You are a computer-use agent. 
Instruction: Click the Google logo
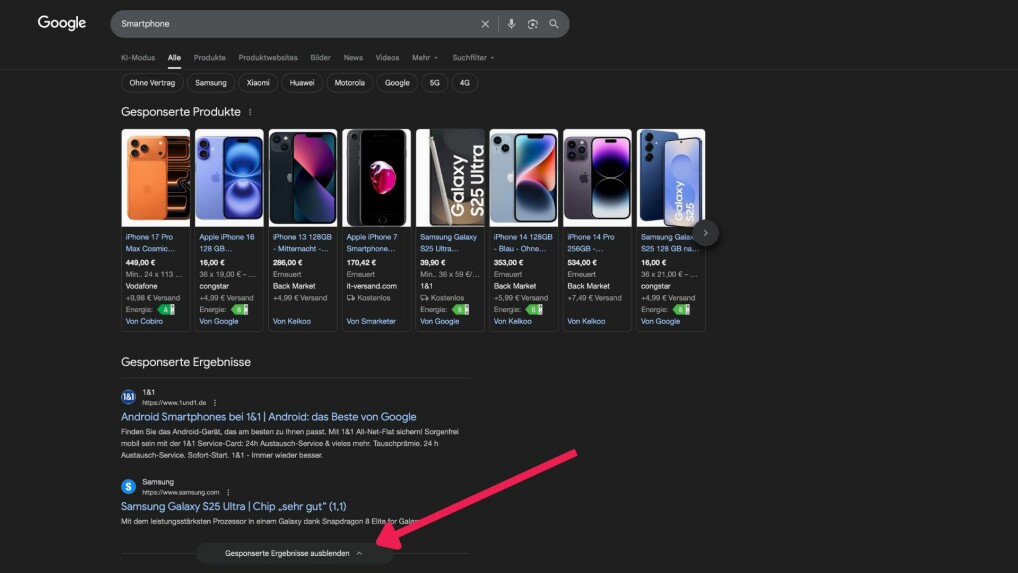click(x=62, y=23)
